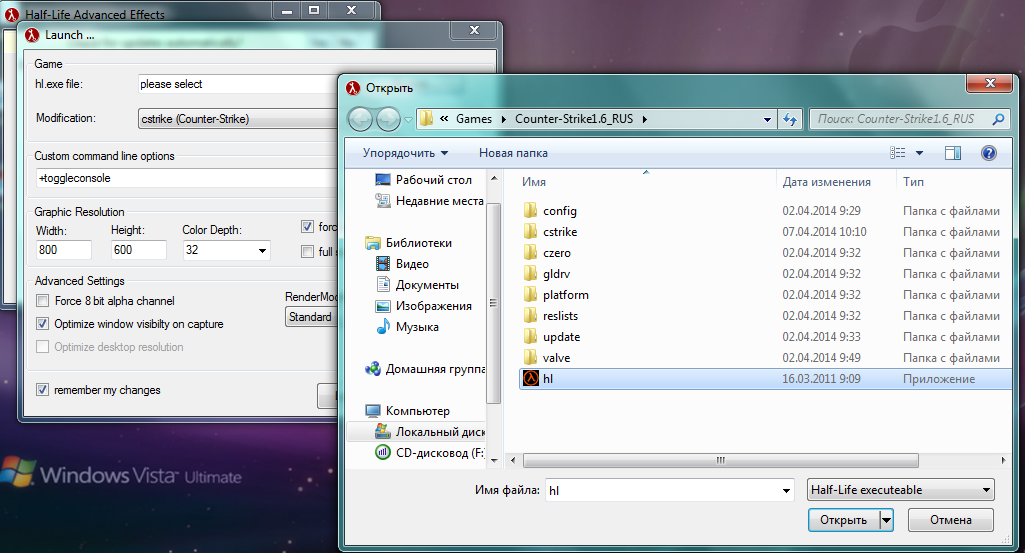Click the Поиск: Counter-Strike1.6_RUS search field

pos(909,119)
